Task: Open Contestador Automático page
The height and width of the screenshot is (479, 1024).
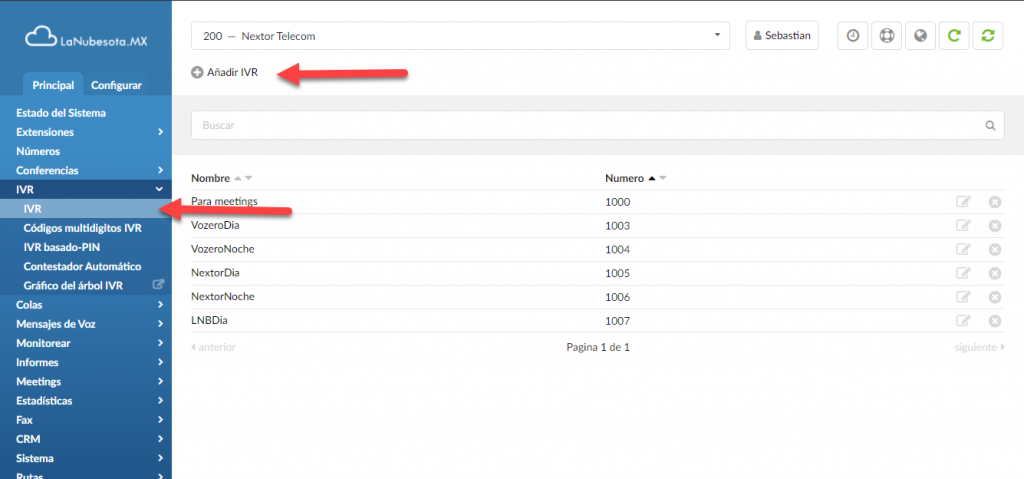Action: pos(82,267)
